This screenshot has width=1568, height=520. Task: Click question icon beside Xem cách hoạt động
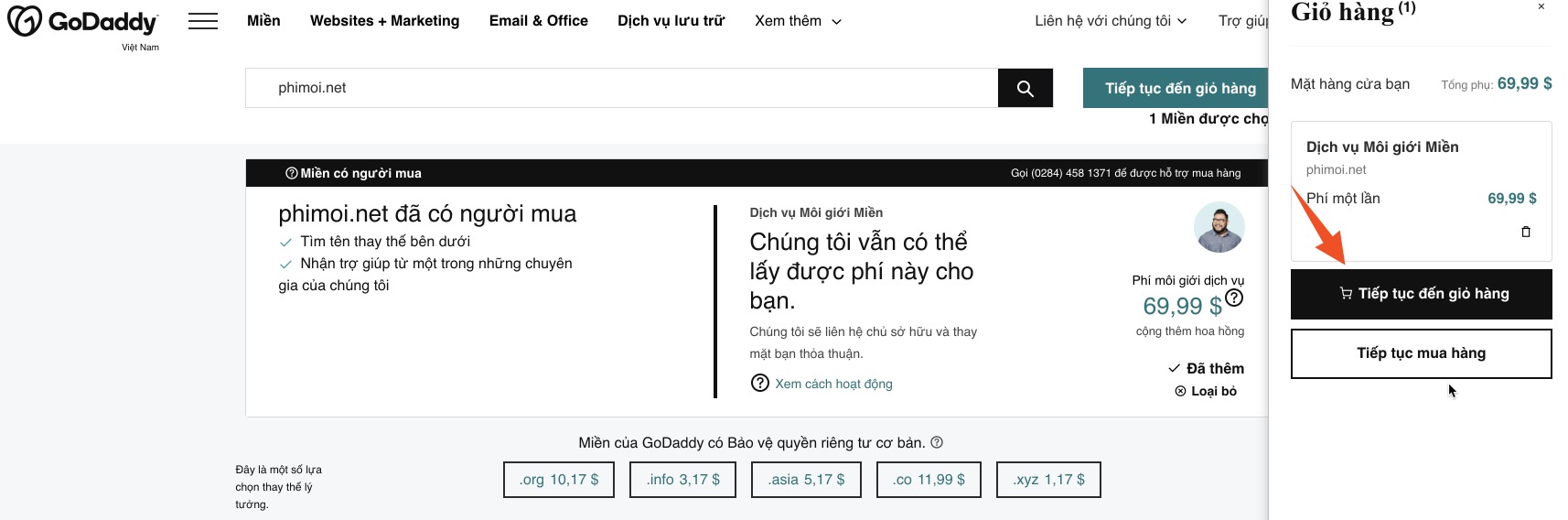(x=759, y=383)
